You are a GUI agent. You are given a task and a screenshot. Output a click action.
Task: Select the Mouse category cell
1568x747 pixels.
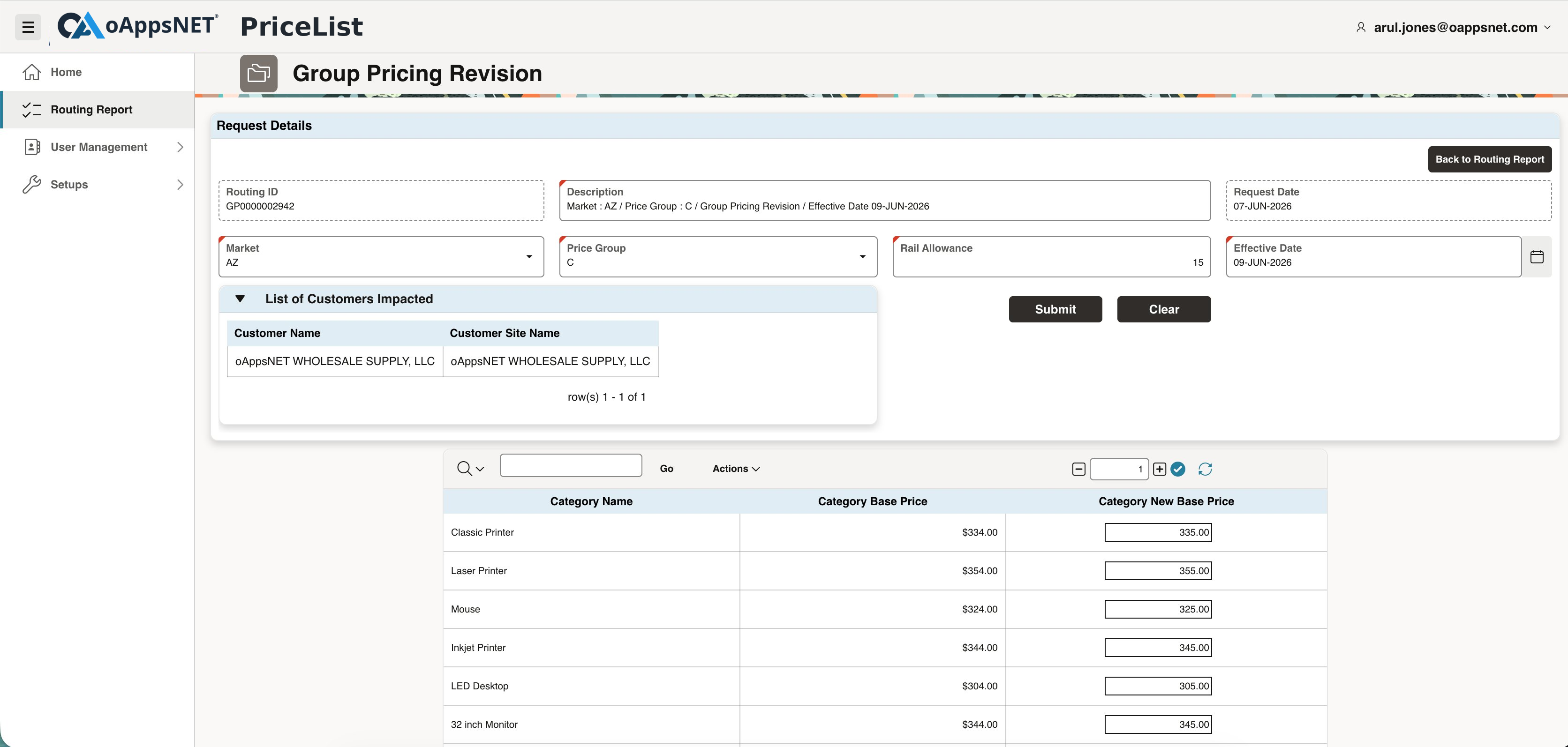pyautogui.click(x=591, y=609)
